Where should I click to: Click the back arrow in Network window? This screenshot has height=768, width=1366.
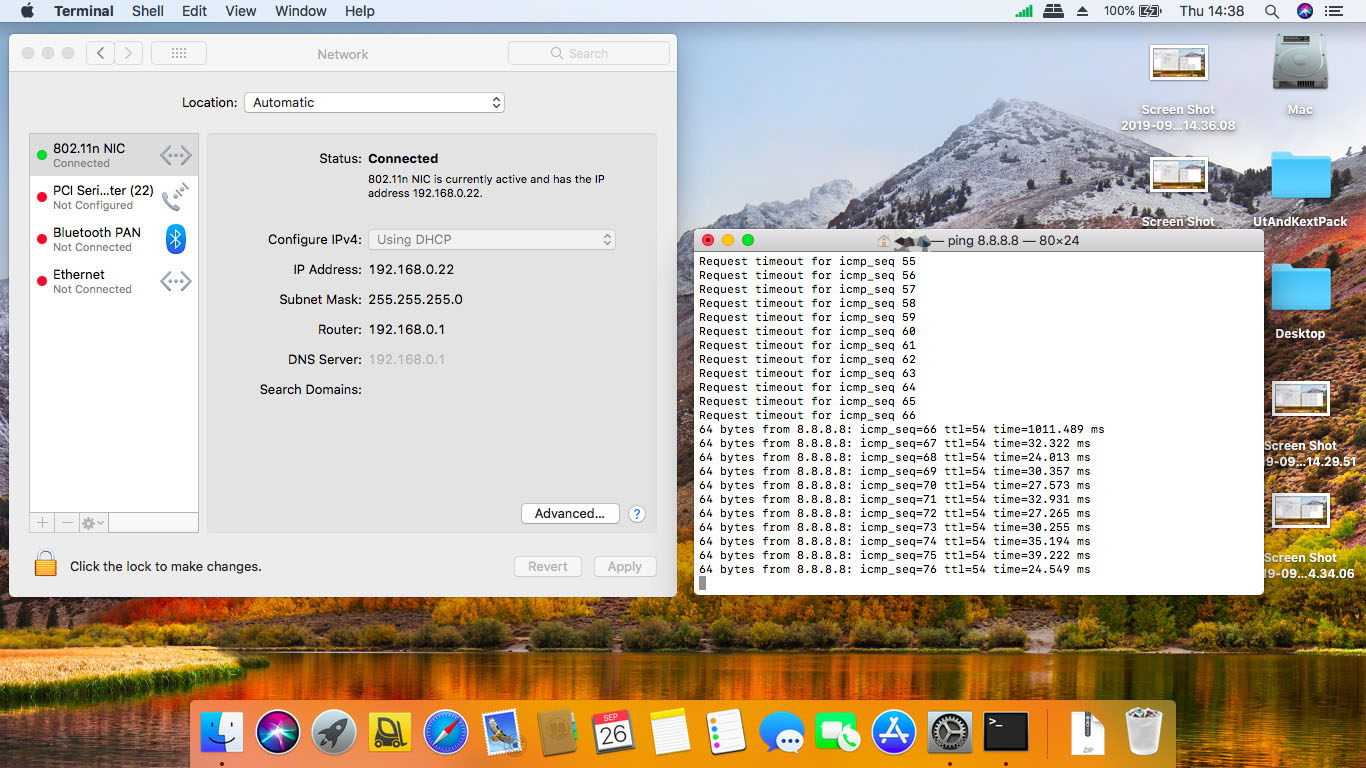100,54
